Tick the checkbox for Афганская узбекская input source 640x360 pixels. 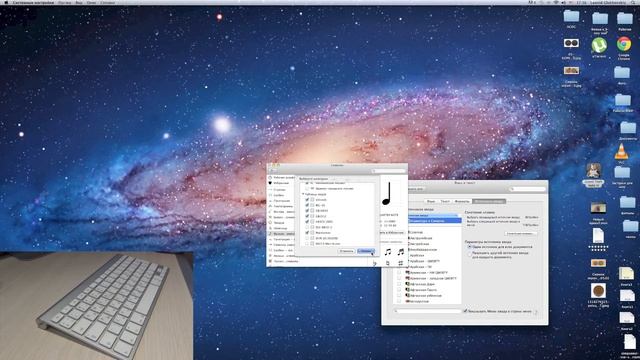[x=399, y=296]
